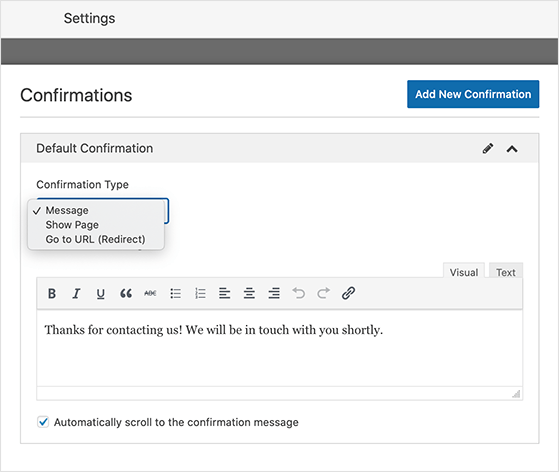Apply strikethrough formatting
Screen dimensions: 559x472
150,293
